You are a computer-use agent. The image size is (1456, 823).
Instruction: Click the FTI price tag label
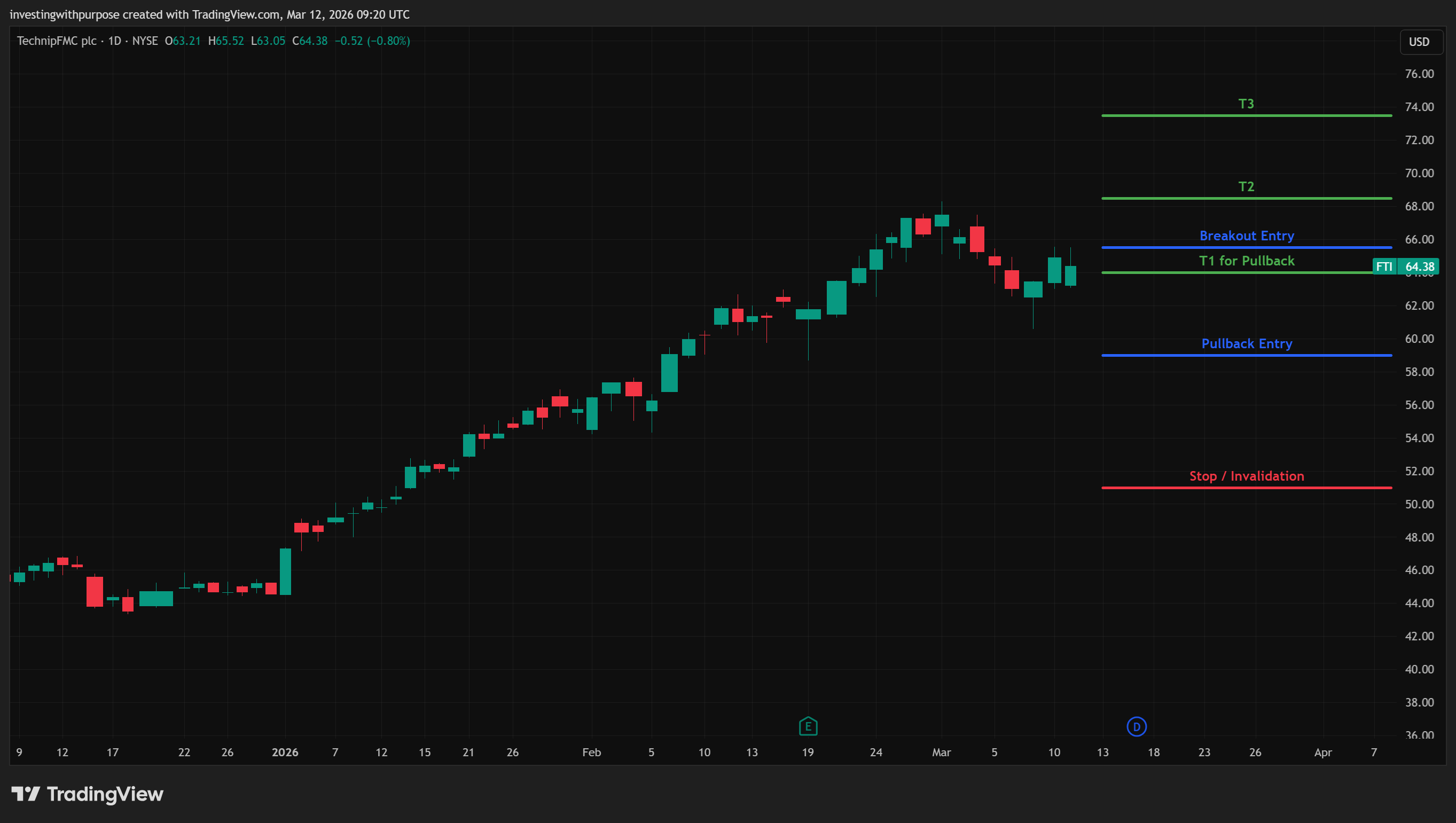click(x=1384, y=267)
